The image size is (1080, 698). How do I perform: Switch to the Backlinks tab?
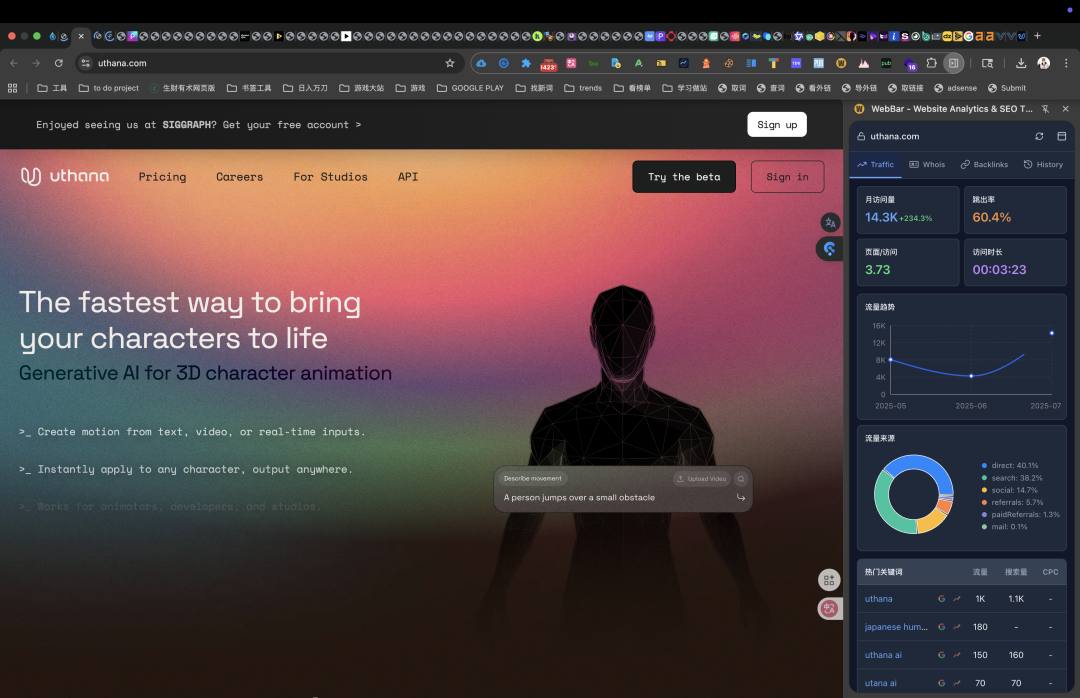coord(984,165)
